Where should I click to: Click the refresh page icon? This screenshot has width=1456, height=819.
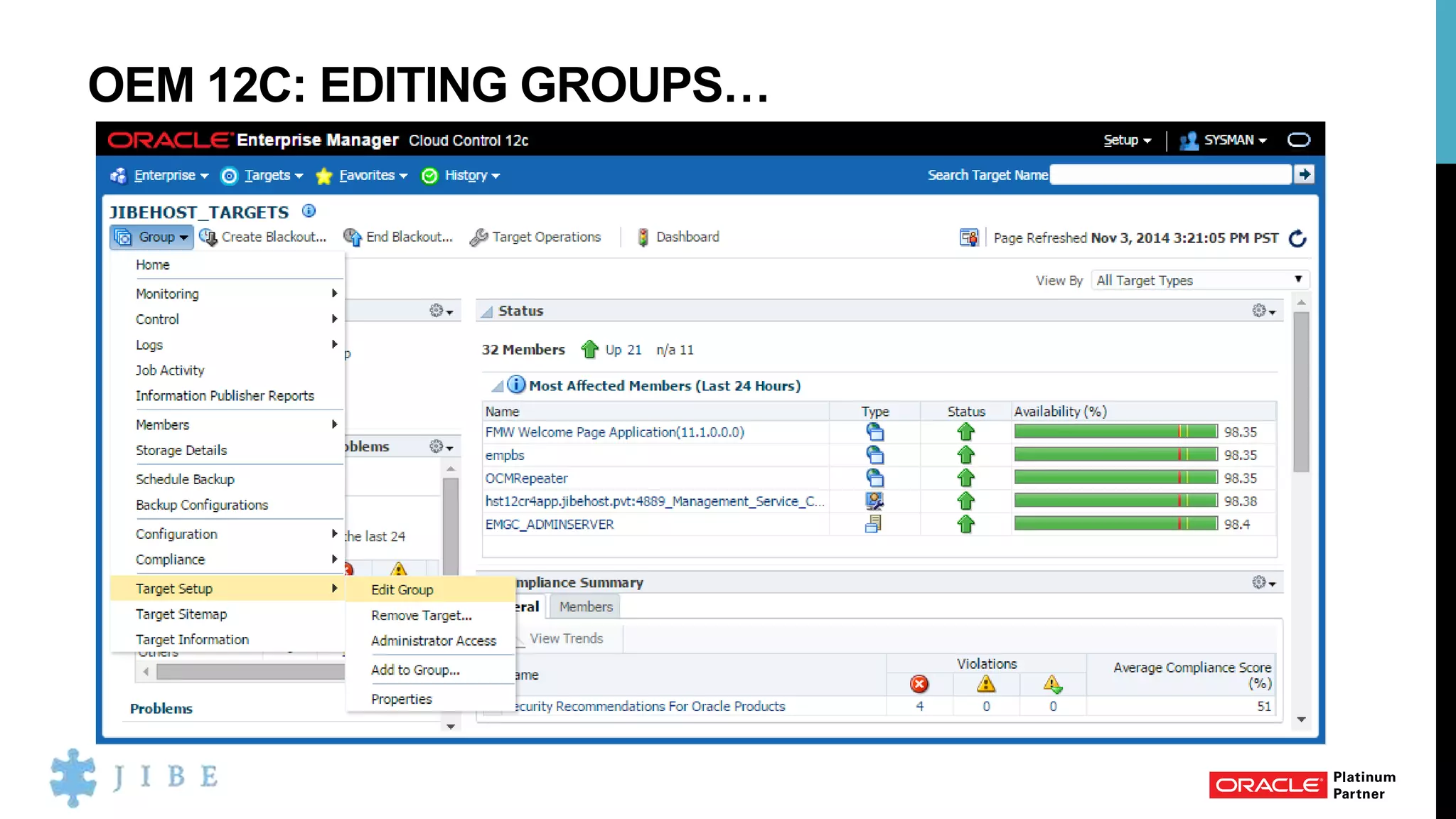click(1297, 238)
